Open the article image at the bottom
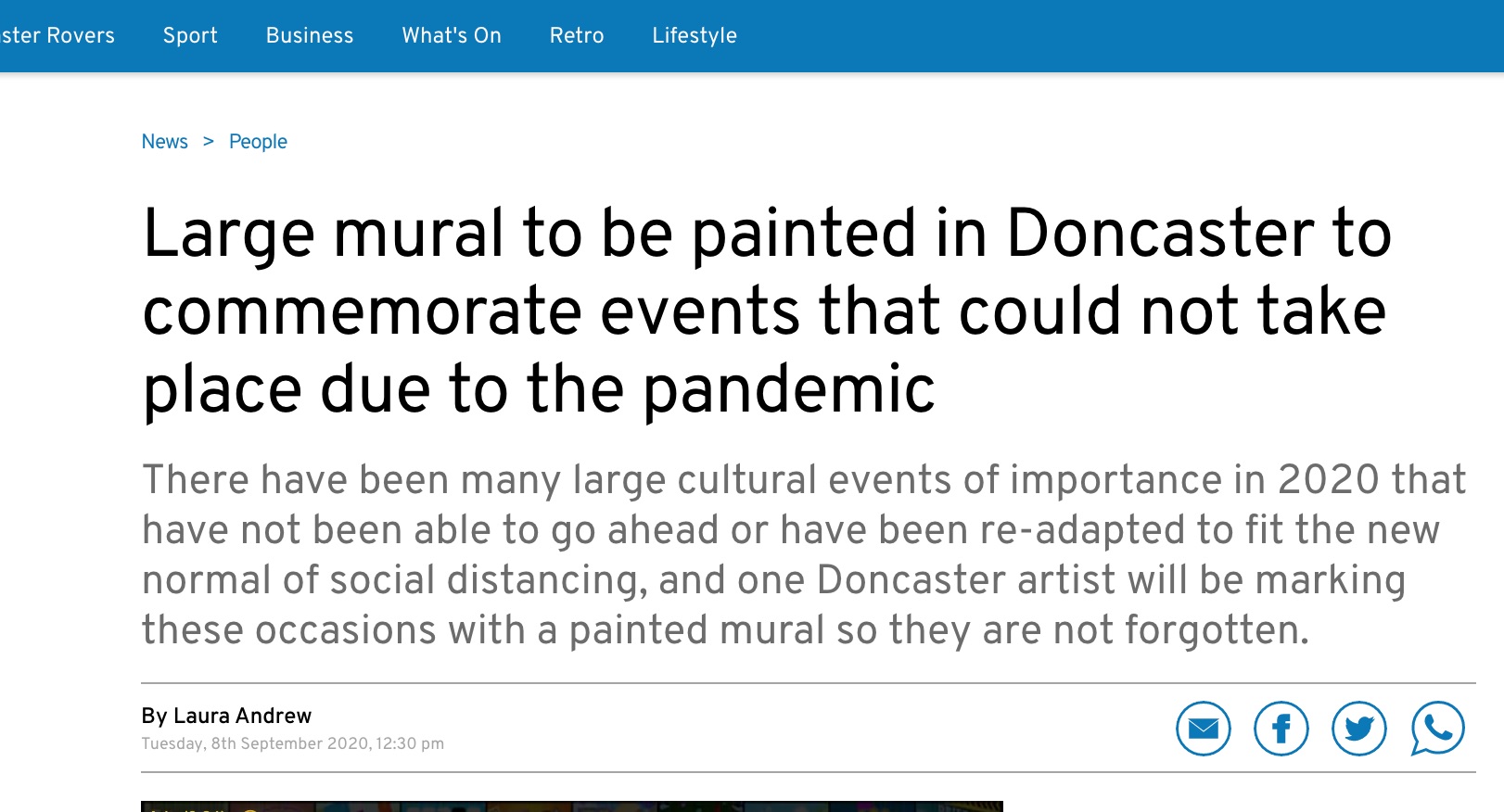Image resolution: width=1504 pixels, height=812 pixels. tap(572, 806)
